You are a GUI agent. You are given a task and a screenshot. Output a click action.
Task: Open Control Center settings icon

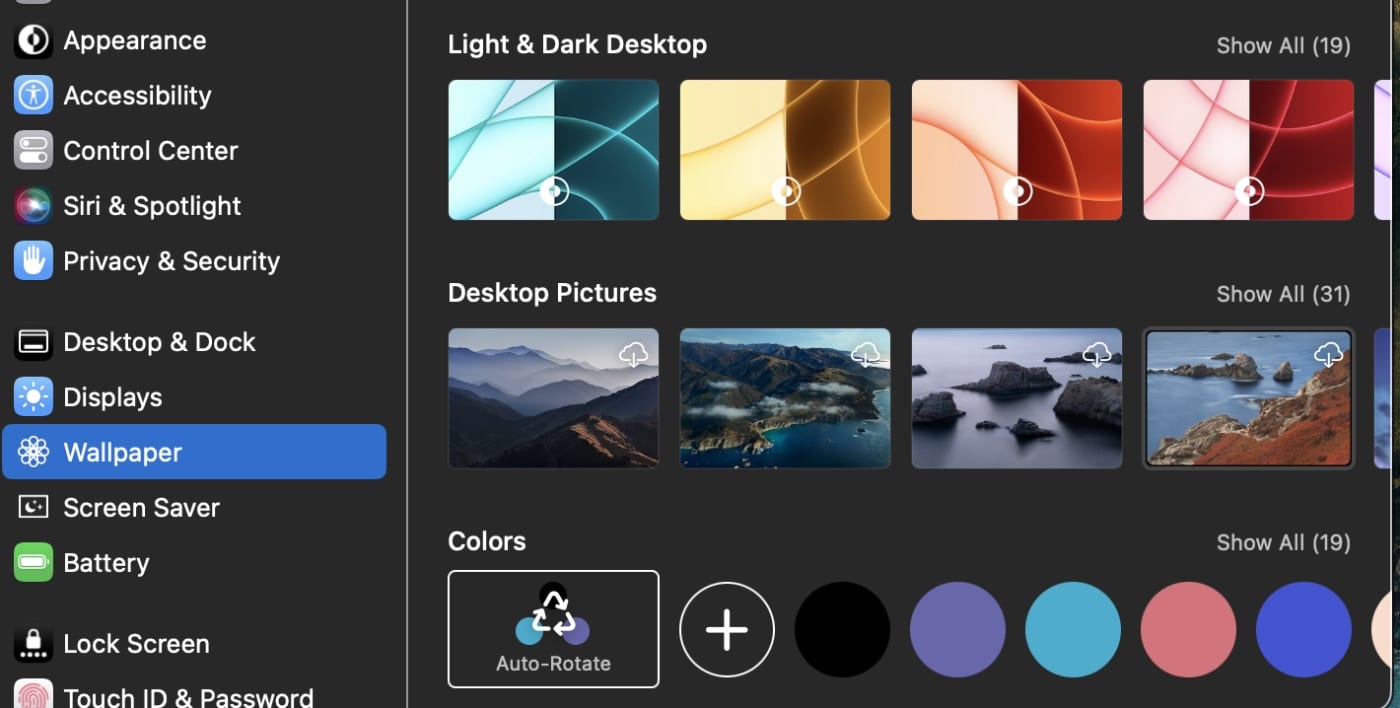coord(33,151)
